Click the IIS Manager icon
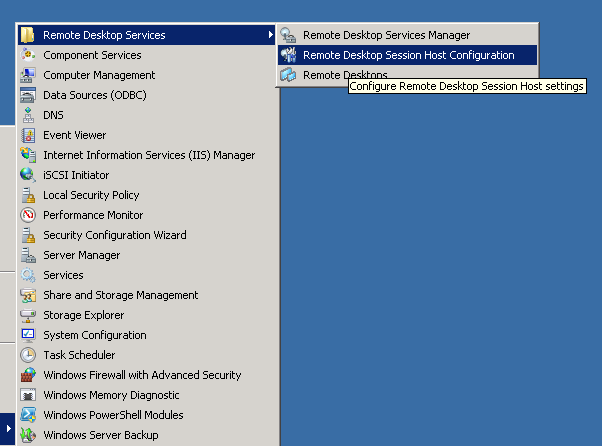The height and width of the screenshot is (446, 602). point(28,155)
